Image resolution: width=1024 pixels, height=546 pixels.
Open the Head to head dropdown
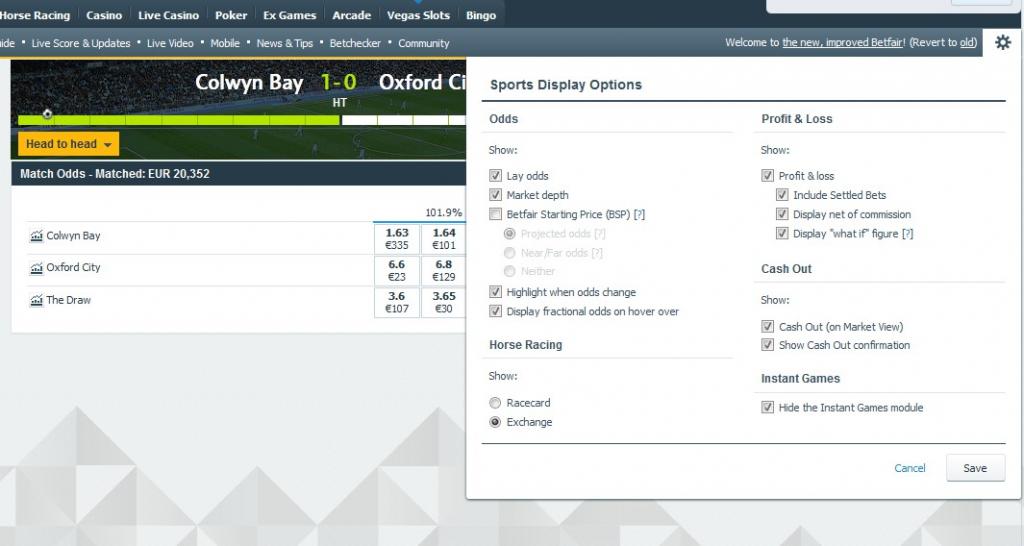pyautogui.click(x=69, y=144)
